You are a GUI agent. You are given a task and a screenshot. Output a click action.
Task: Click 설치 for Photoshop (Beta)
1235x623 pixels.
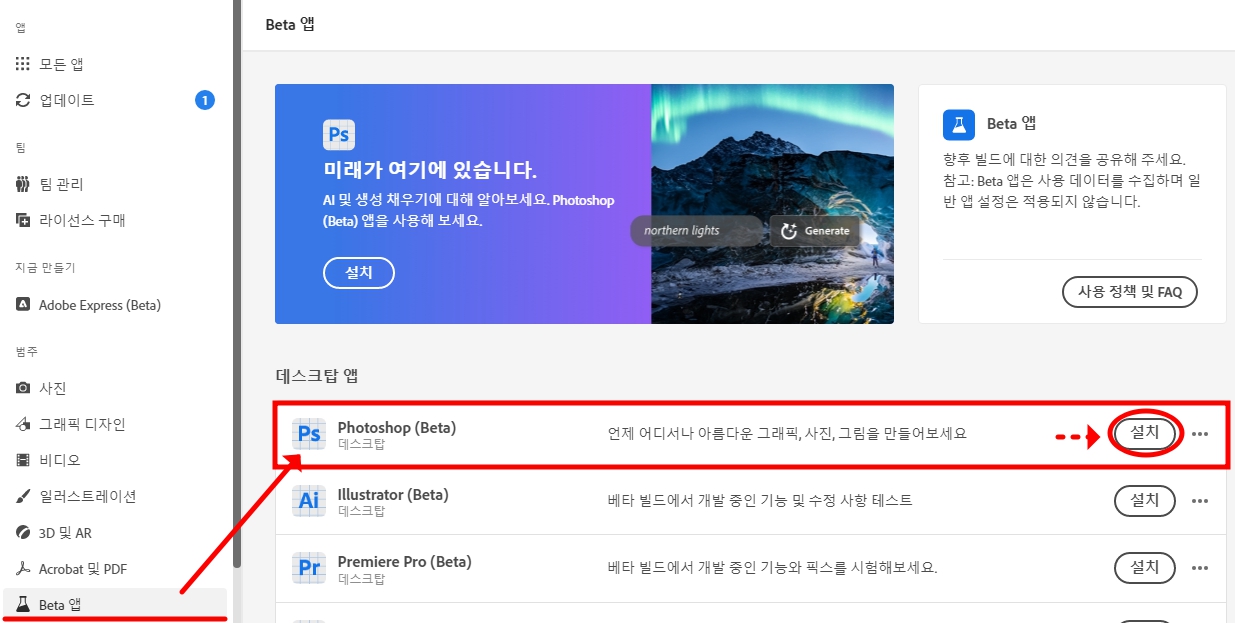[1145, 434]
